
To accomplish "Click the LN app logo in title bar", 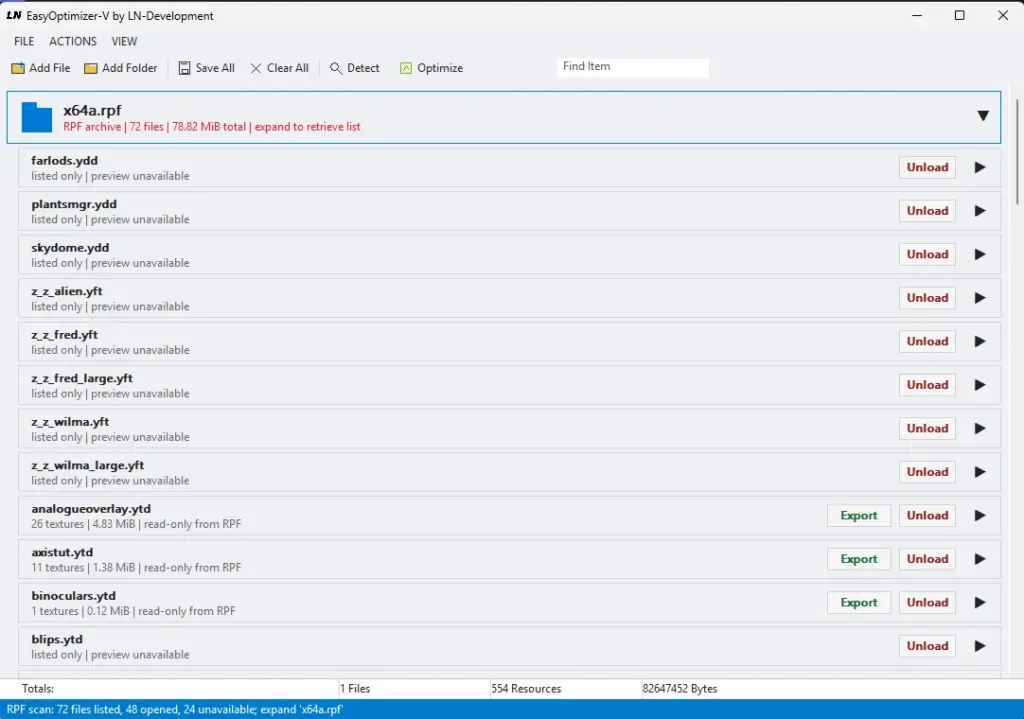I will pyautogui.click(x=14, y=15).
